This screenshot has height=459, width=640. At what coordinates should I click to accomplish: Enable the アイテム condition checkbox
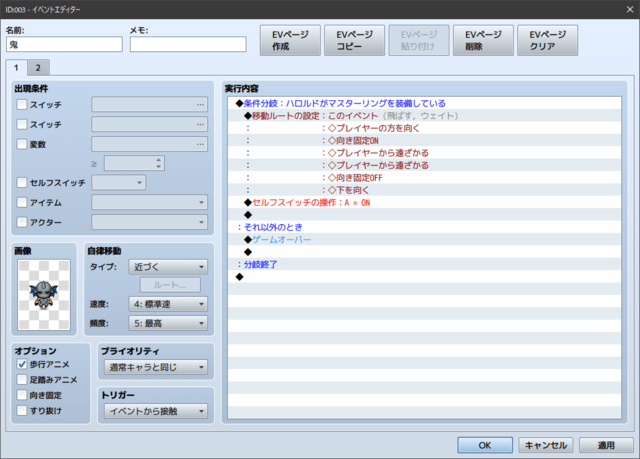tap(22, 202)
